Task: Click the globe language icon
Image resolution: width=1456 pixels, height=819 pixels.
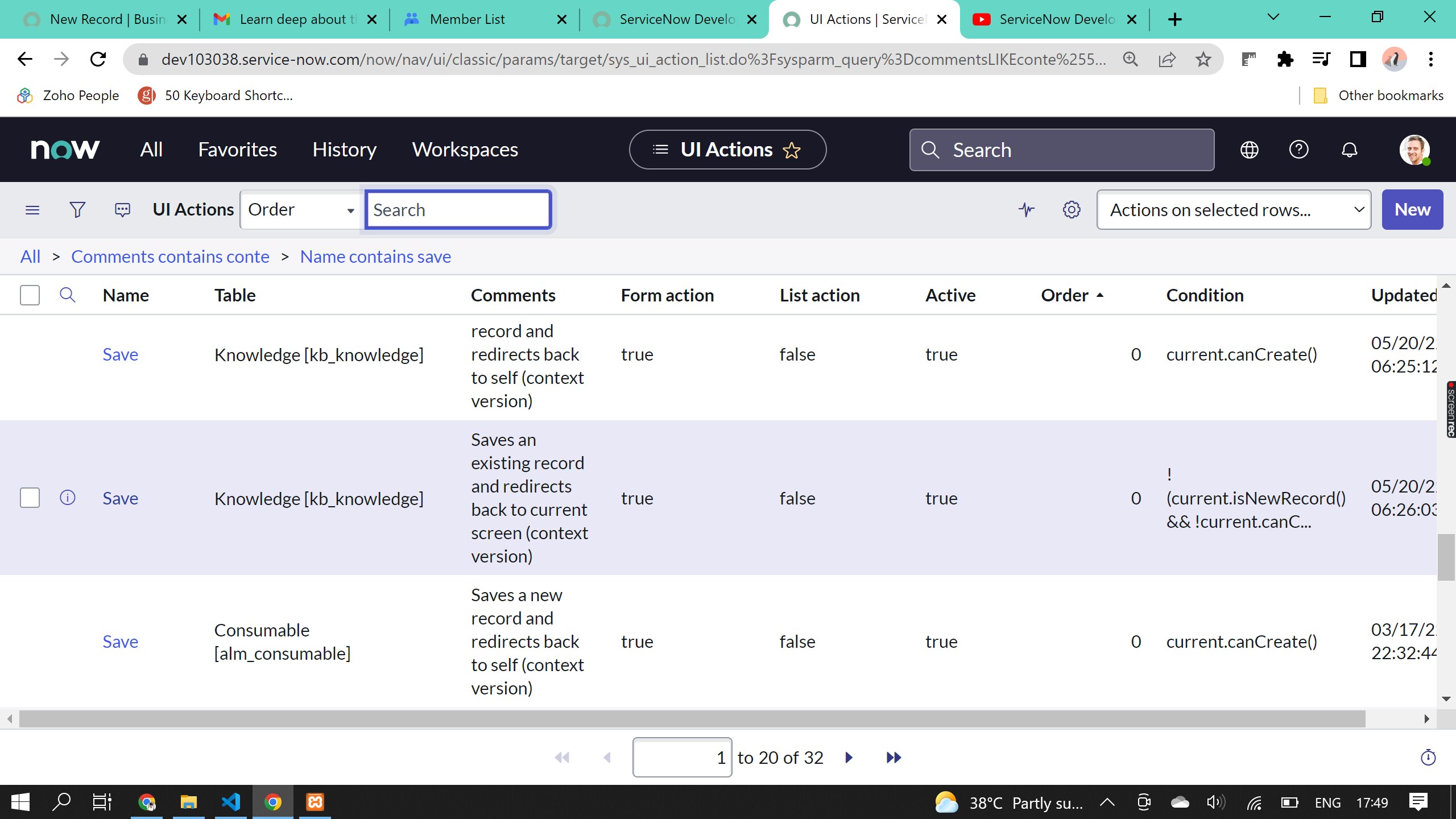Action: (x=1249, y=150)
